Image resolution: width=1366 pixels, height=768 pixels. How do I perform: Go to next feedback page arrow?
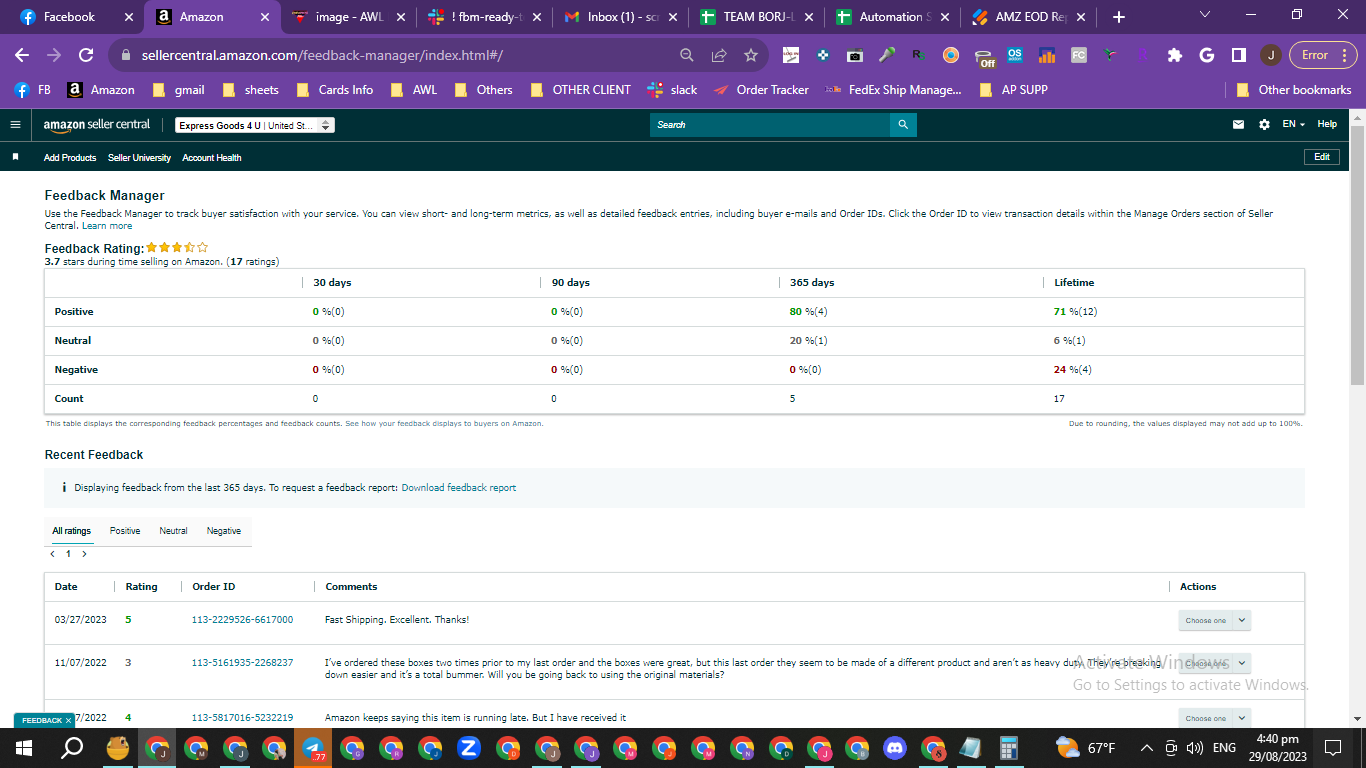pyautogui.click(x=84, y=554)
